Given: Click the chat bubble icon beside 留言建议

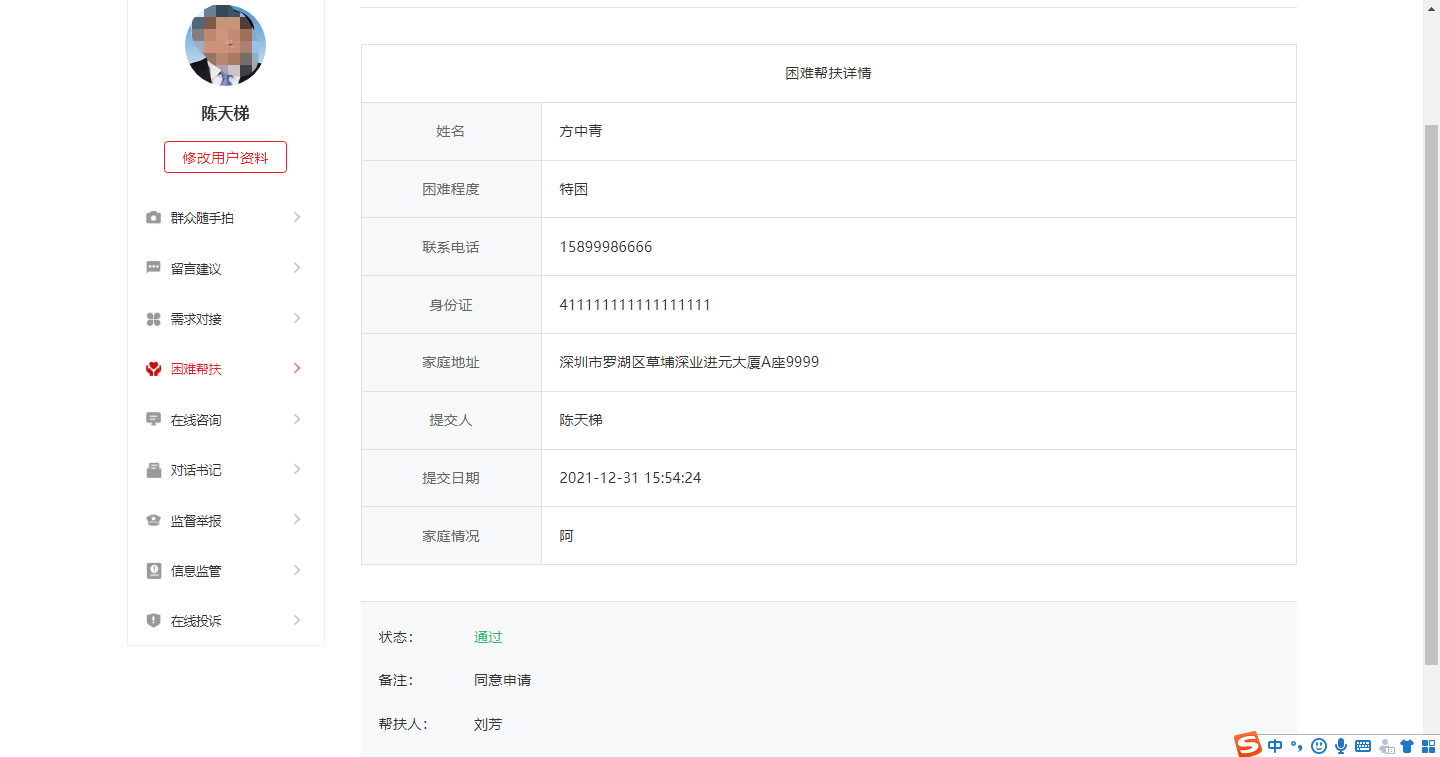Looking at the screenshot, I should pyautogui.click(x=153, y=268).
